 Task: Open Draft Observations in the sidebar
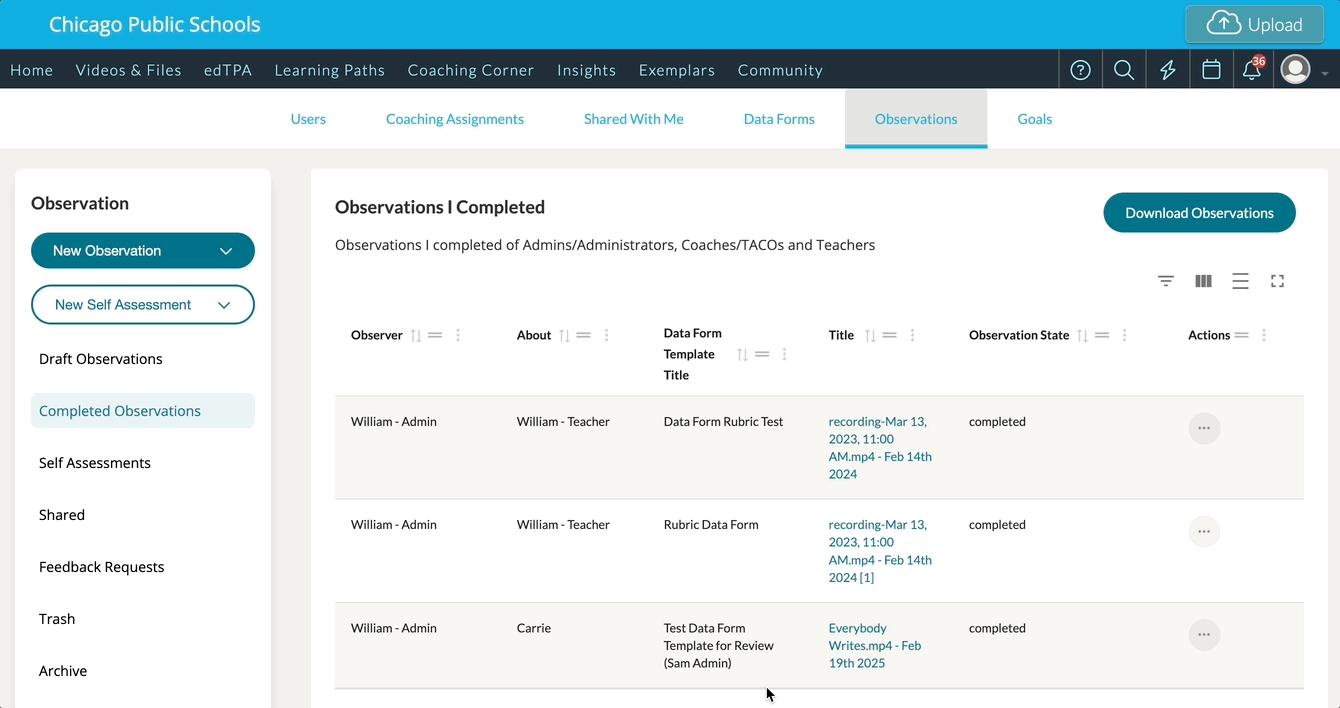pos(101,359)
